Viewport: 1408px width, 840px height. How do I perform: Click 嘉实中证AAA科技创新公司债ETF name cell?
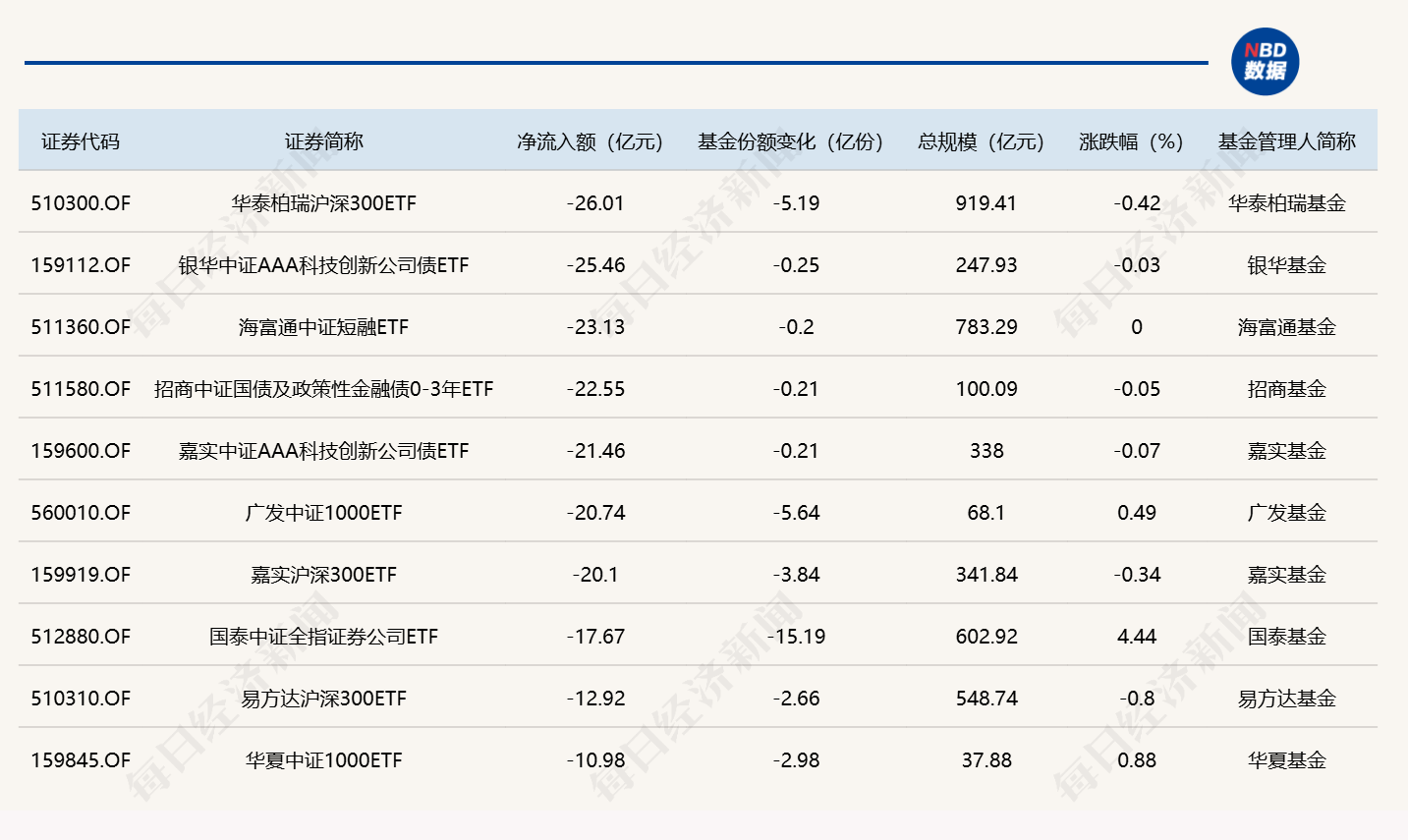click(324, 451)
